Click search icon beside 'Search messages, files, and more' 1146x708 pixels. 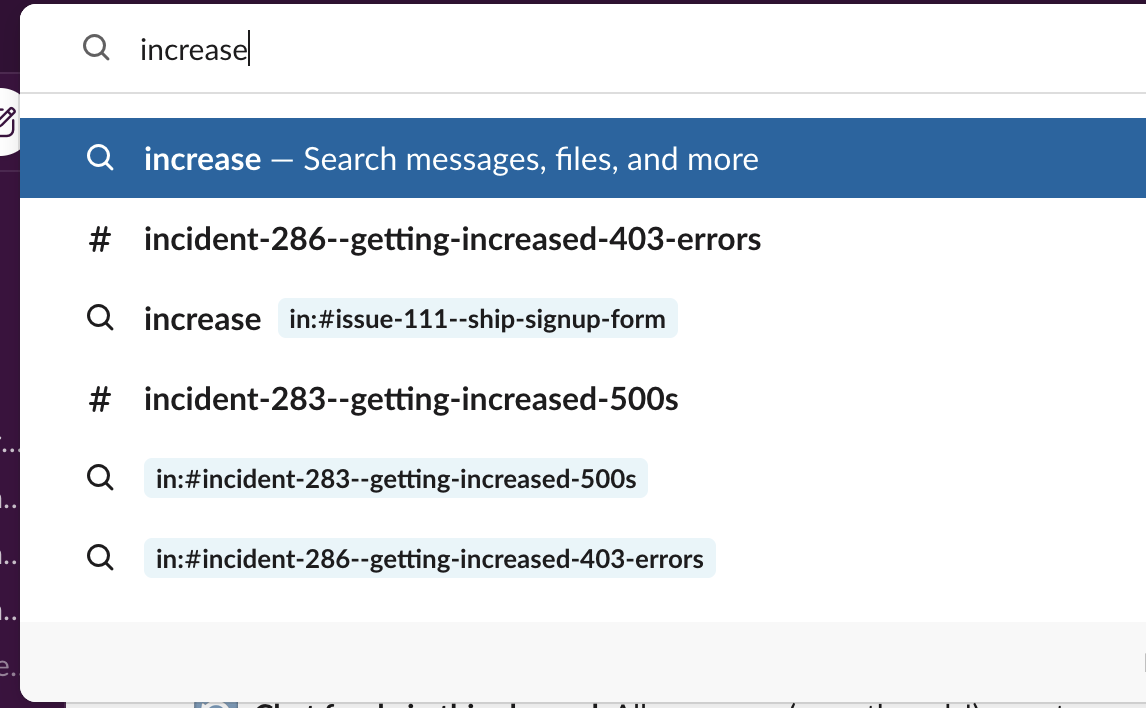(x=100, y=159)
